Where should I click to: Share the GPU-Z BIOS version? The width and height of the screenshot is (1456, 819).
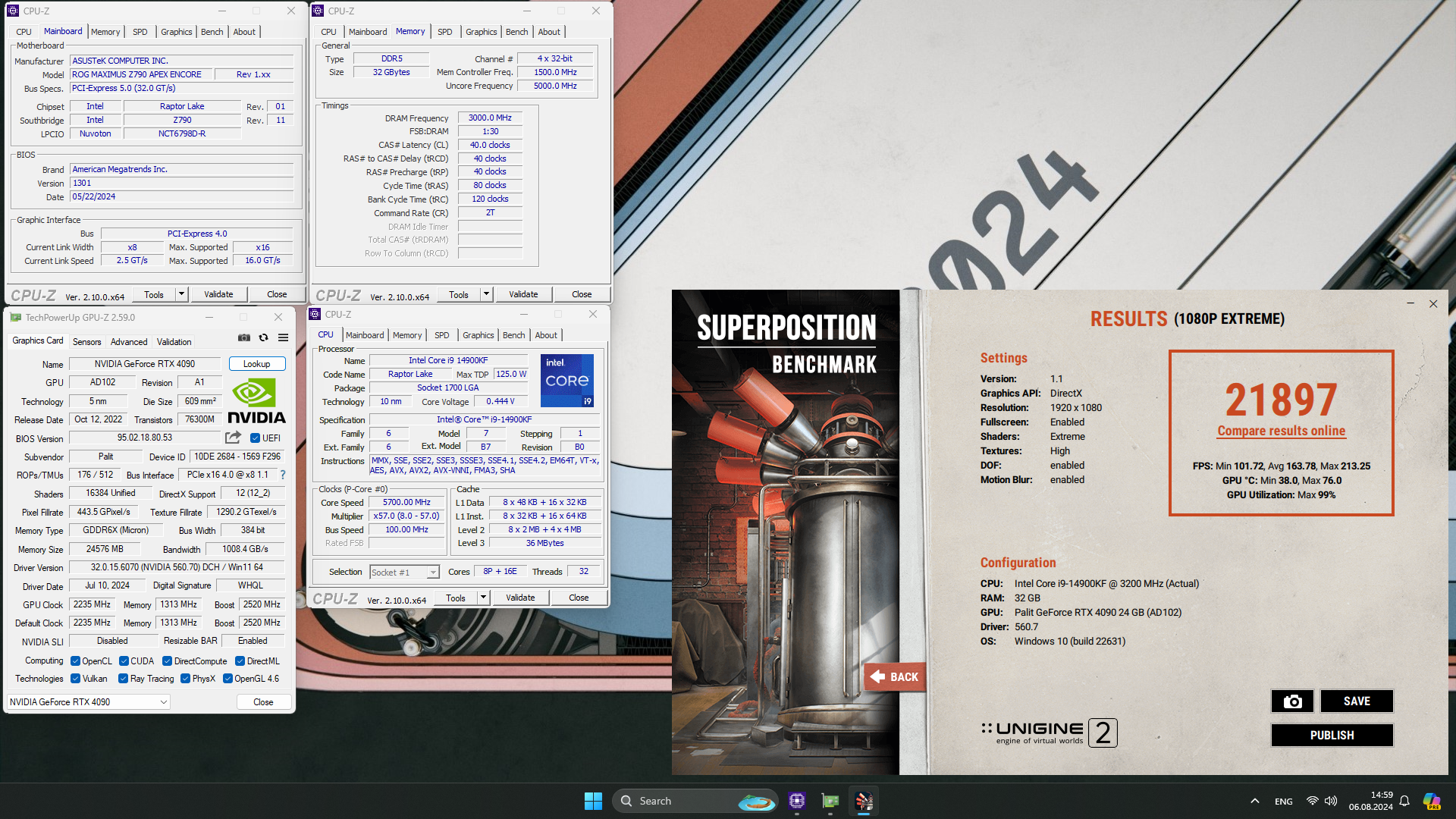click(233, 438)
